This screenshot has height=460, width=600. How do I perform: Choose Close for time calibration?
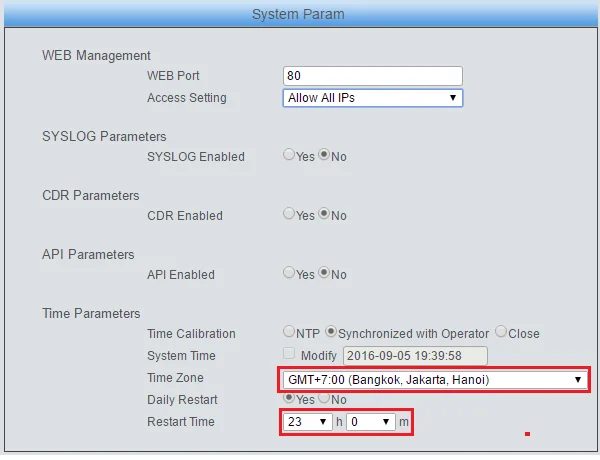click(501, 331)
